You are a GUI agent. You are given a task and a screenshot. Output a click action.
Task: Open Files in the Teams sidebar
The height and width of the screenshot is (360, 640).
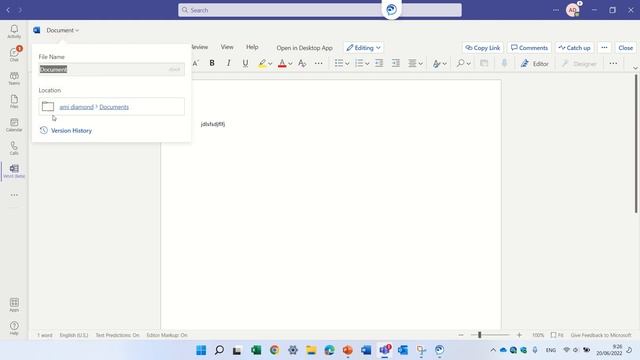click(x=14, y=101)
